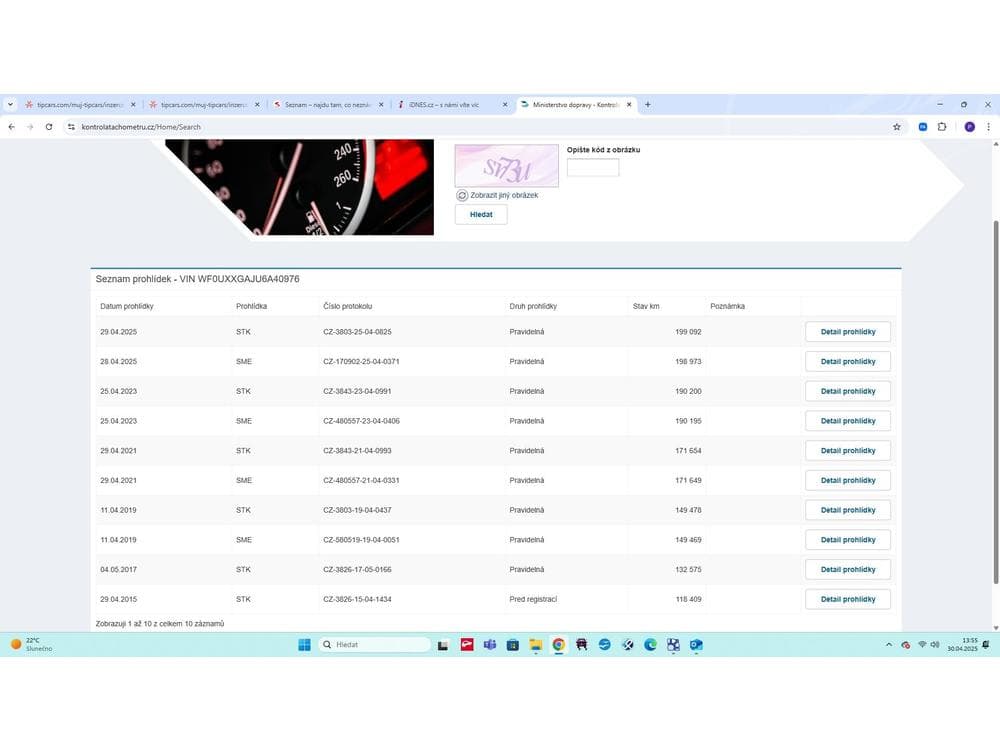Open Microsoft Edge from the taskbar
The image size is (1000, 750).
click(650, 645)
